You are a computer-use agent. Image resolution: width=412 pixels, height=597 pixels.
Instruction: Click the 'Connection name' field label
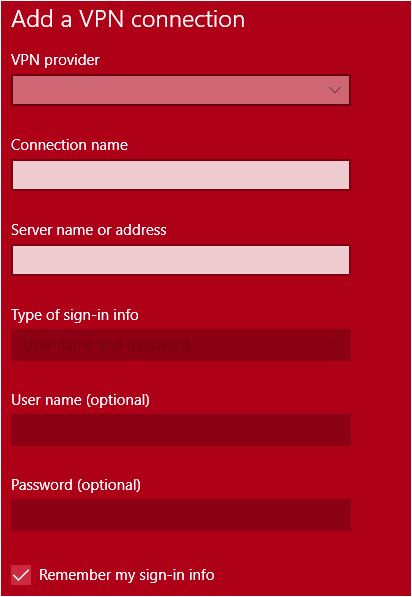[70, 145]
